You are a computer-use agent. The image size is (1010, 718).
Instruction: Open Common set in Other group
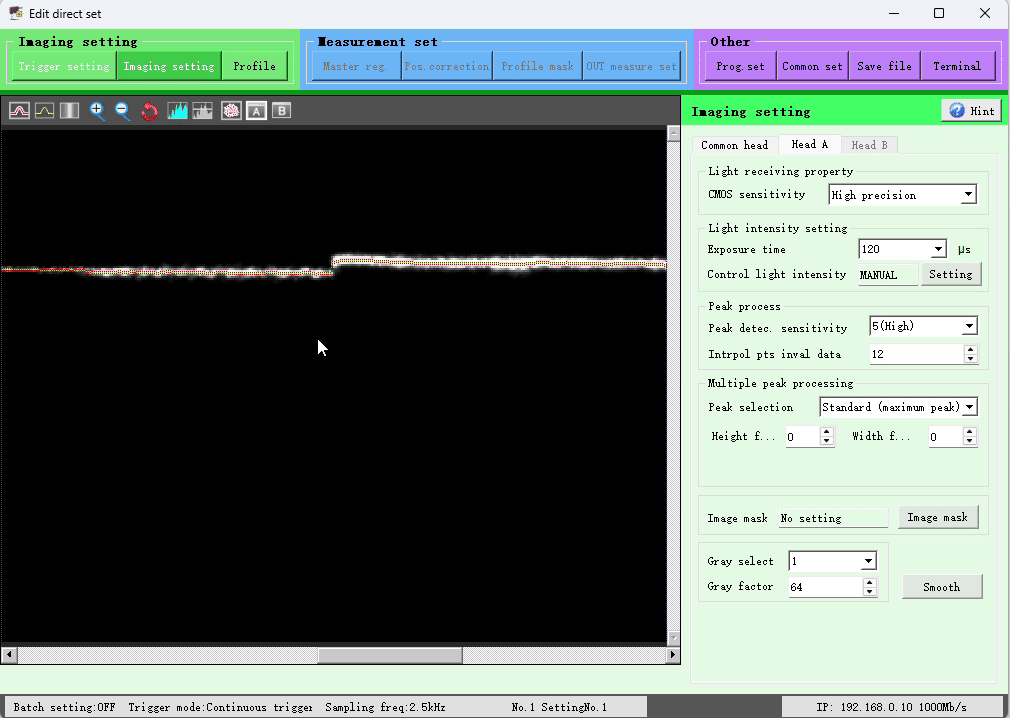pos(812,66)
